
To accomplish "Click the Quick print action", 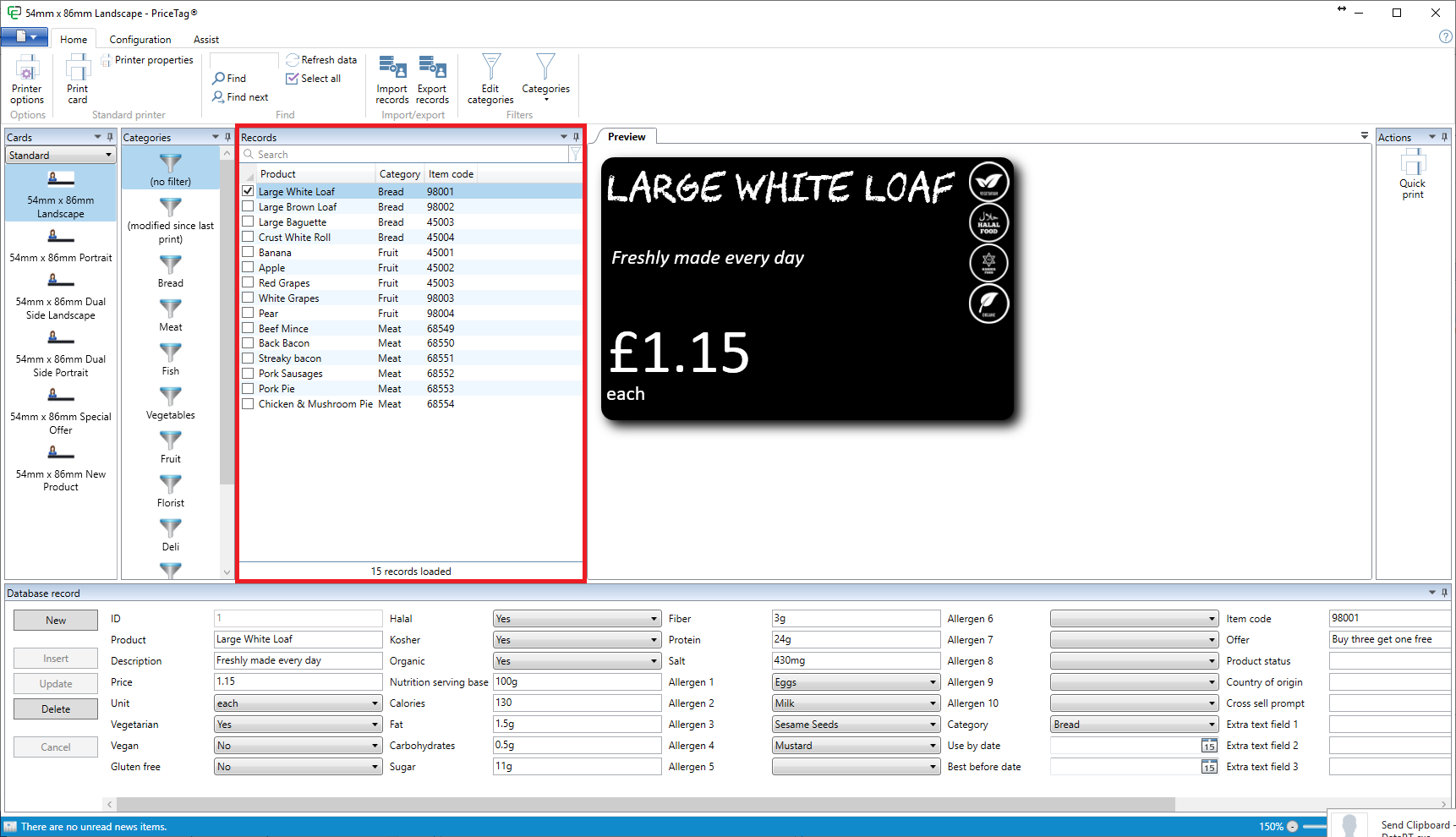I will point(1412,174).
